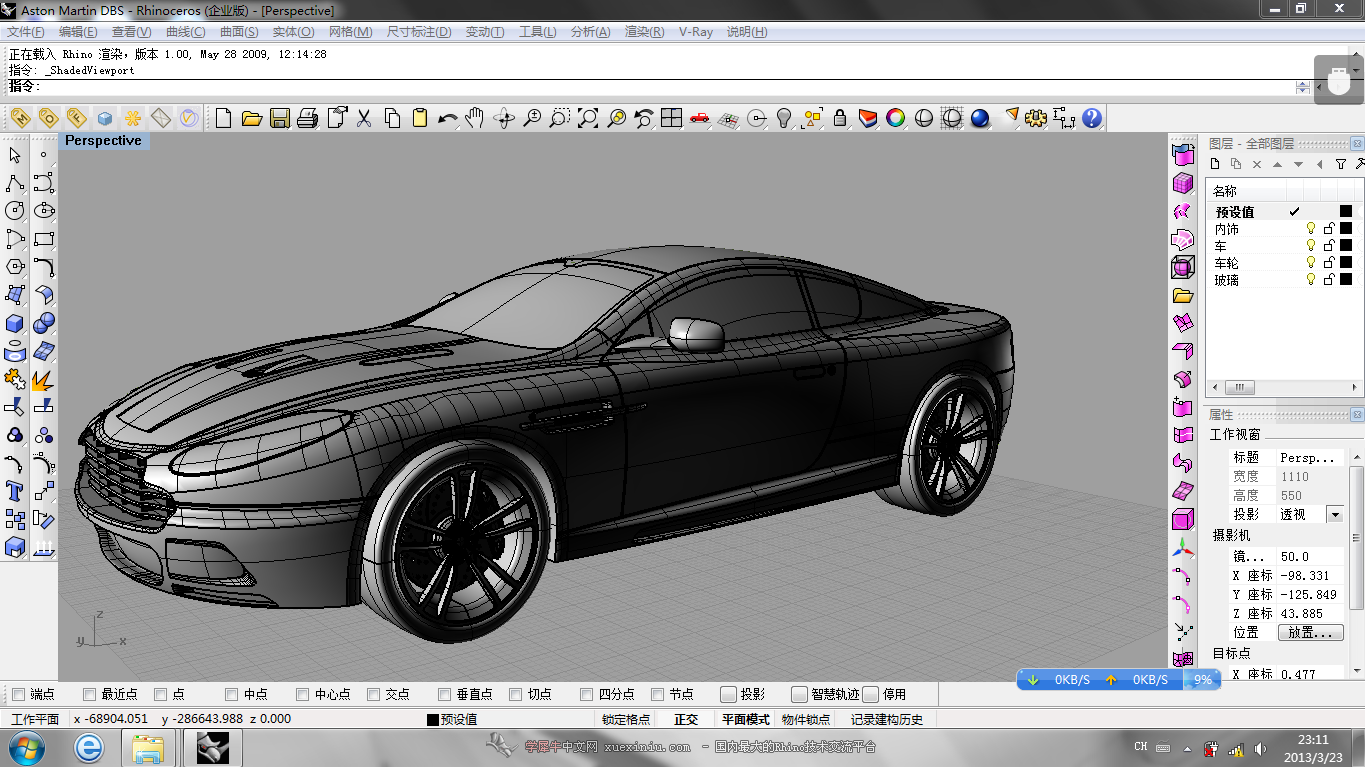Click the blue render sphere icon
This screenshot has height=767, width=1365.
(980, 118)
